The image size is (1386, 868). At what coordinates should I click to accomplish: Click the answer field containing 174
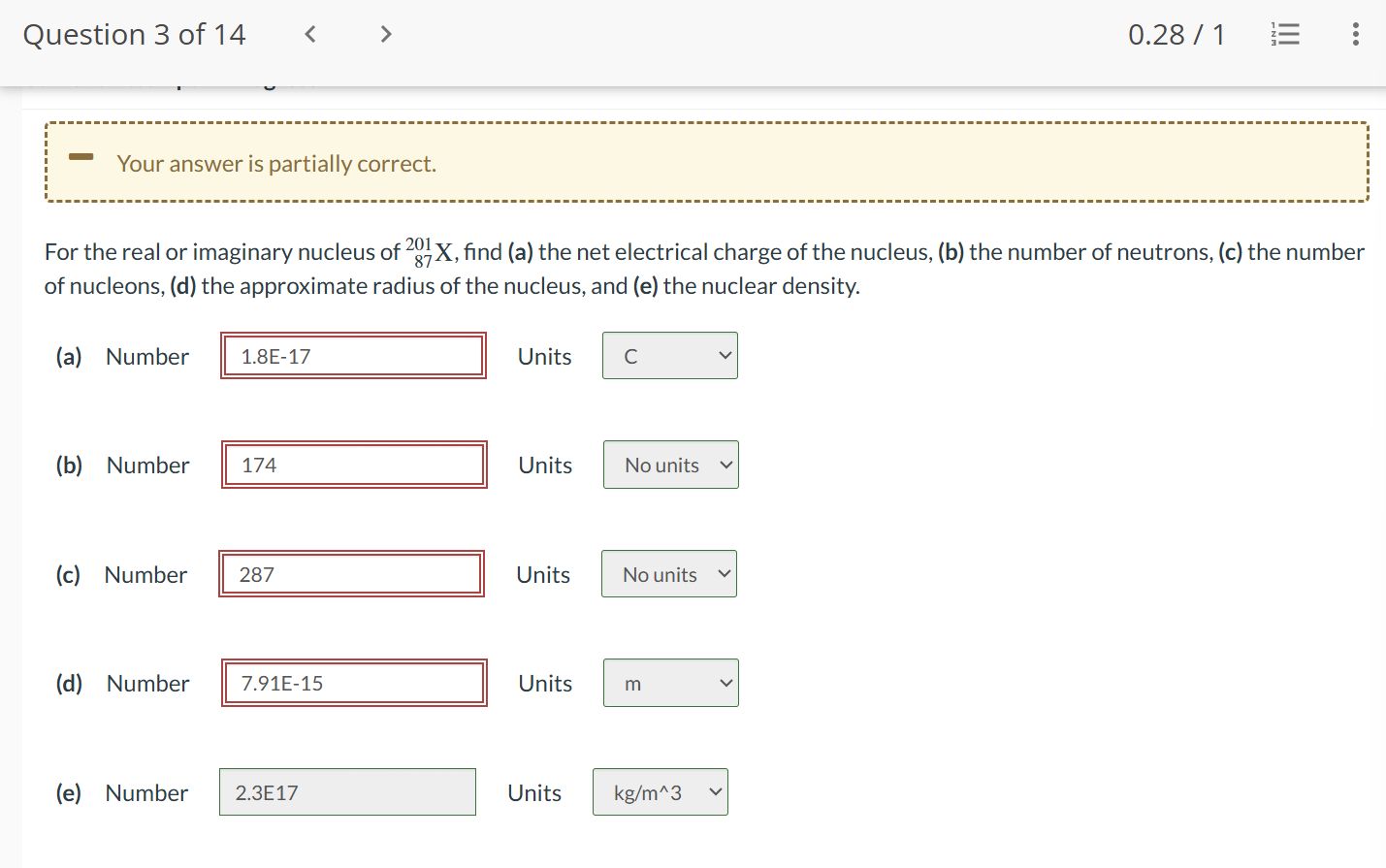tap(354, 465)
